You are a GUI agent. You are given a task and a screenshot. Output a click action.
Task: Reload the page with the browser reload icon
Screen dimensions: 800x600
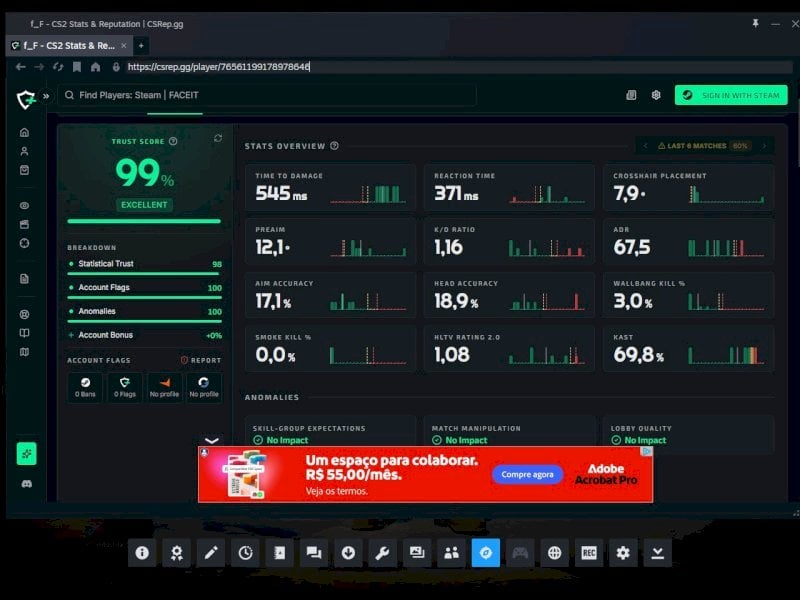tap(58, 67)
